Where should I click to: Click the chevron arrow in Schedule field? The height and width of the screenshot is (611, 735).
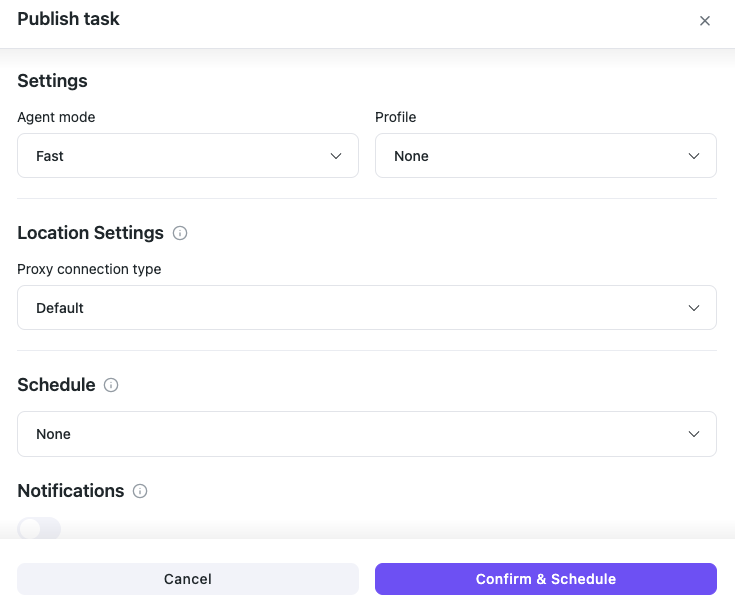694,434
